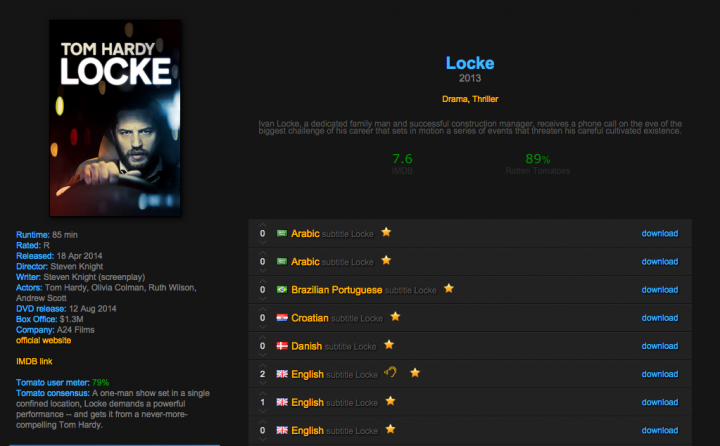Click the Box Office: $1.3M text
The image size is (720, 446).
click(50, 319)
